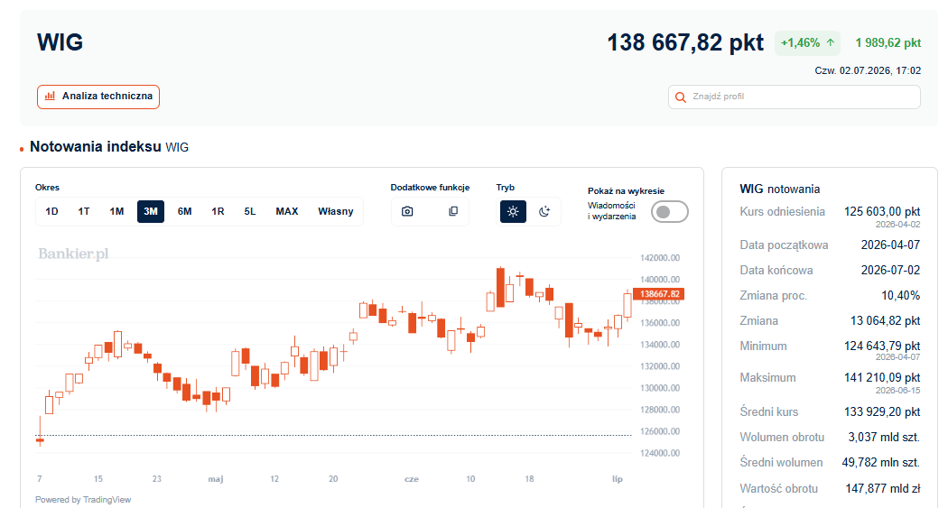Select the 1T period
The height and width of the screenshot is (508, 948).
tap(83, 212)
